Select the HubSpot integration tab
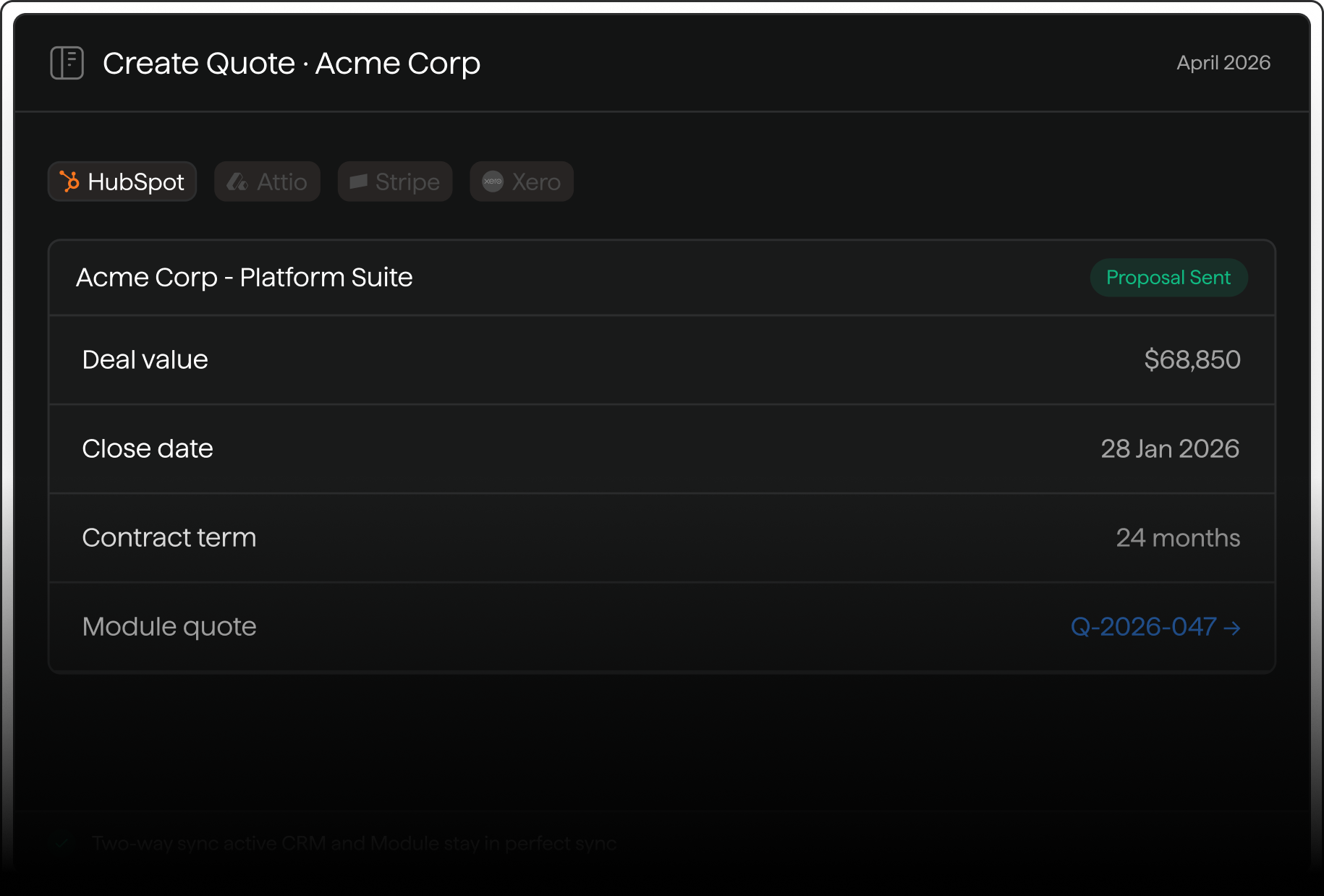Viewport: 1324px width, 896px height. click(122, 182)
